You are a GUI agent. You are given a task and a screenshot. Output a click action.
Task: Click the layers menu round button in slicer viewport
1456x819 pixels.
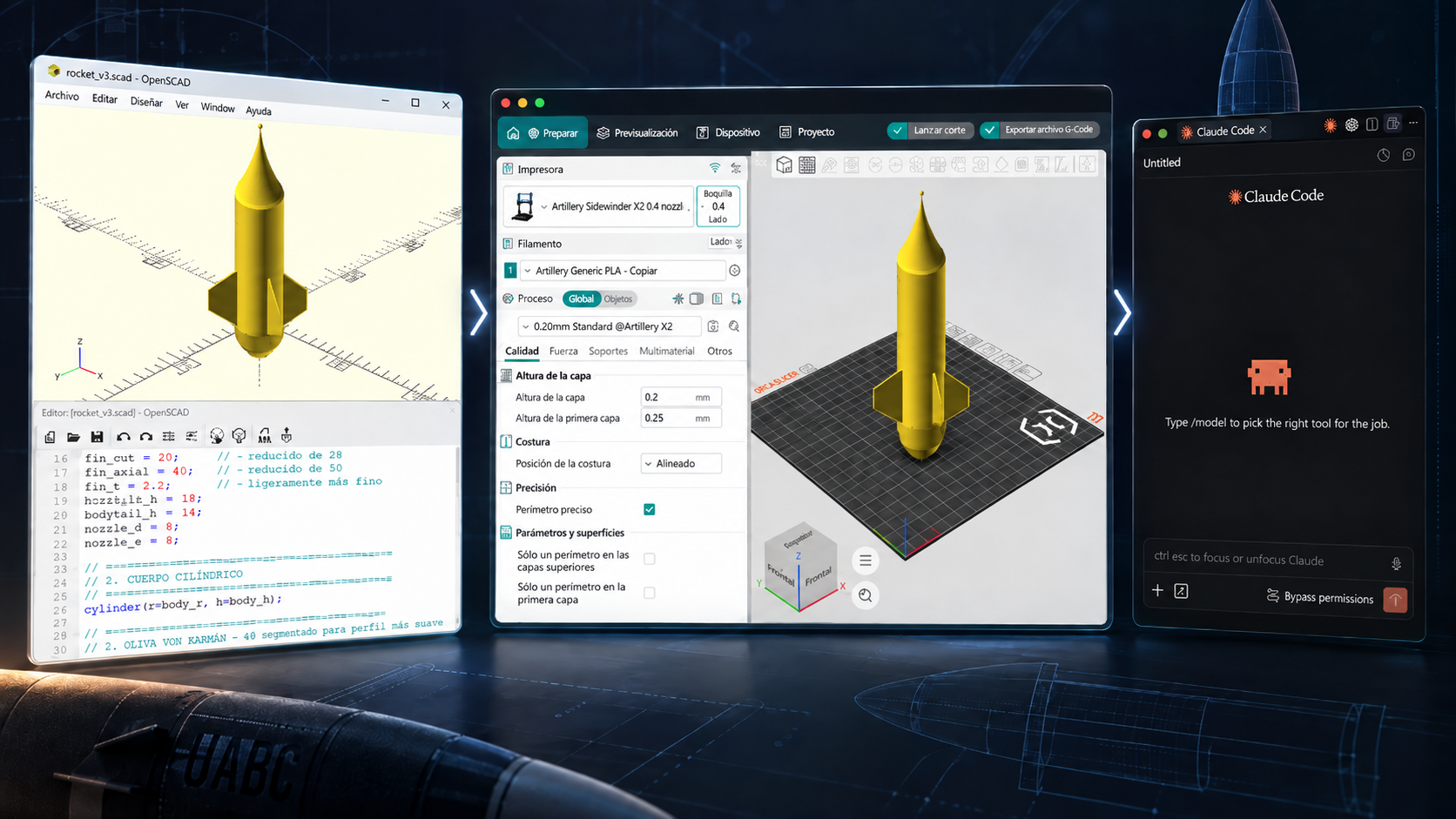[866, 561]
